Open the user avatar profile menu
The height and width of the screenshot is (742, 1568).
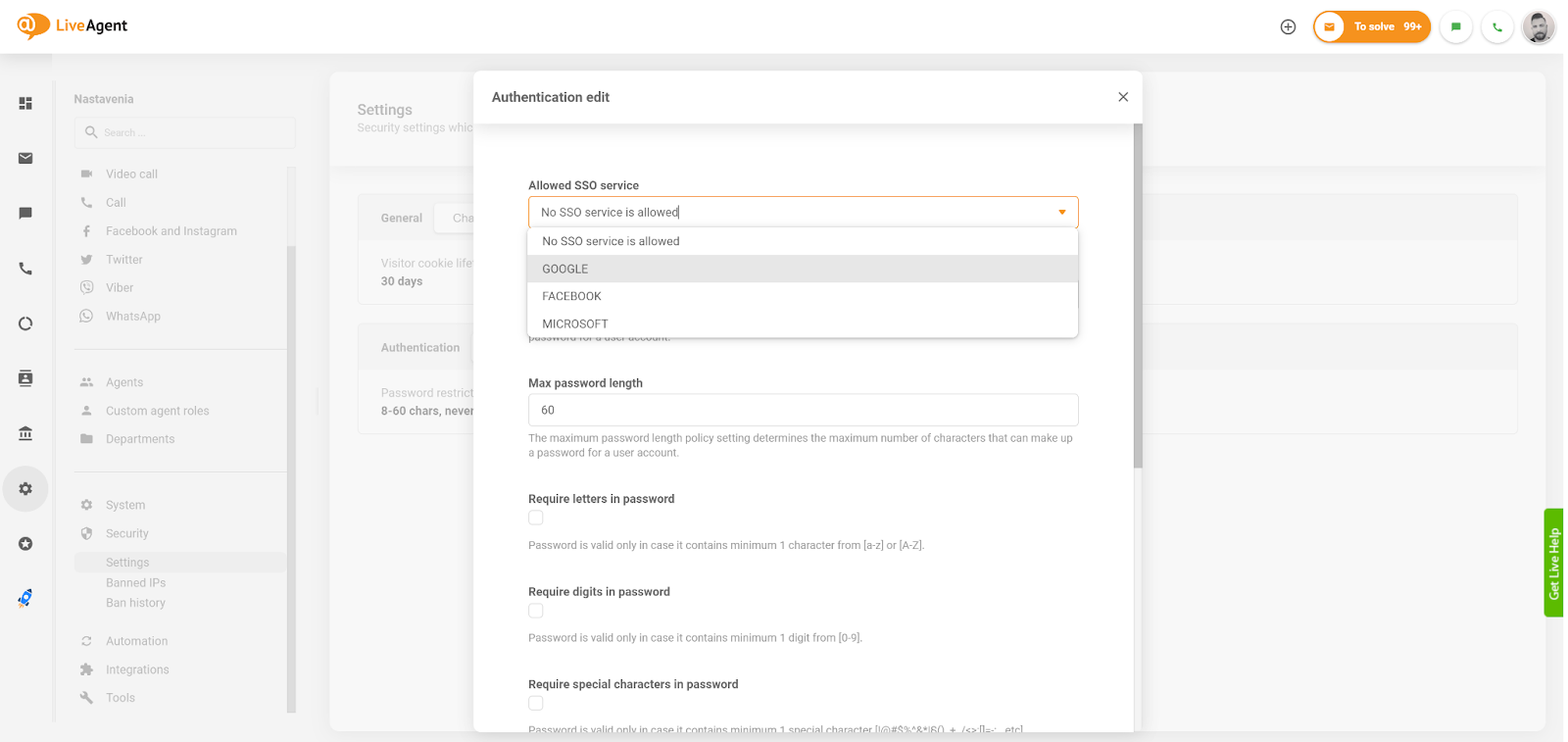point(1539,26)
